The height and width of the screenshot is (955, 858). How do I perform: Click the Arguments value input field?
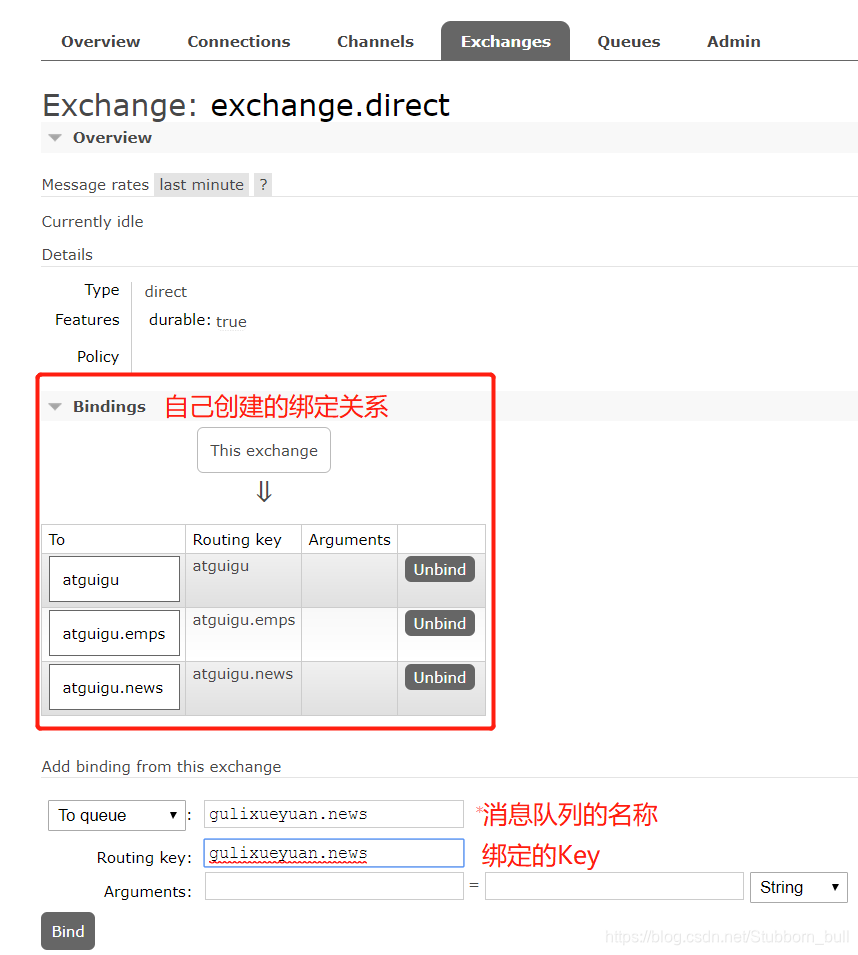[x=614, y=886]
